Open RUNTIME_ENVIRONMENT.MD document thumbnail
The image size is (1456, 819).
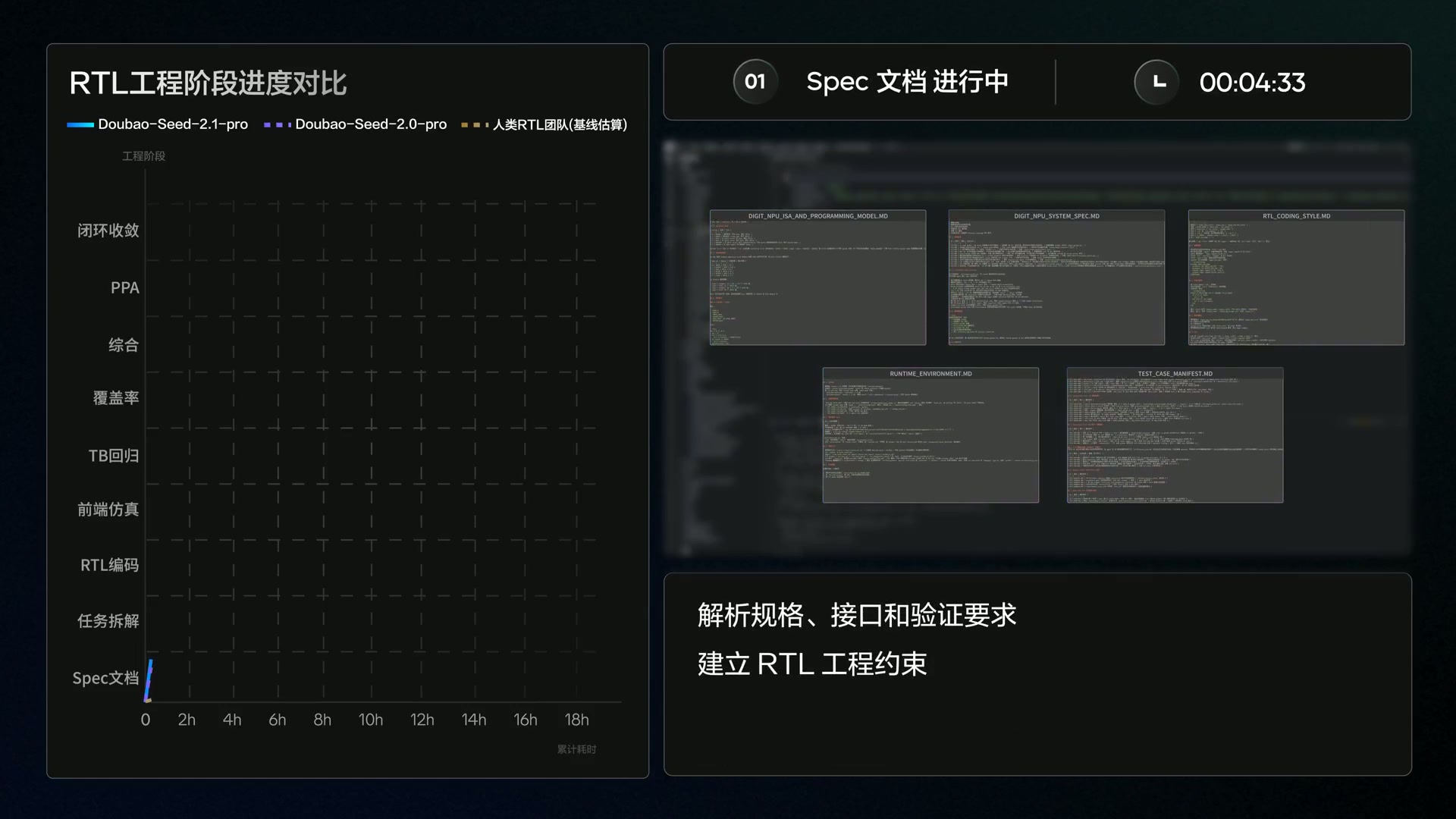tap(930, 435)
